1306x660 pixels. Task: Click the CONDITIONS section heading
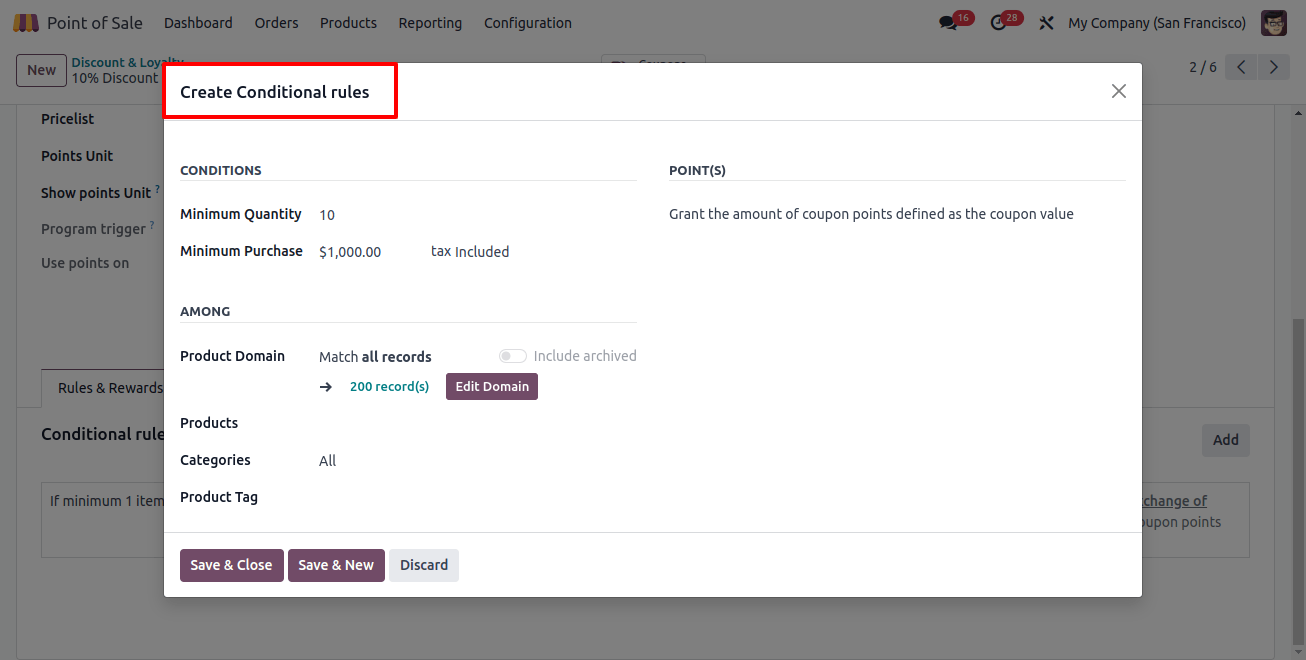click(x=221, y=170)
